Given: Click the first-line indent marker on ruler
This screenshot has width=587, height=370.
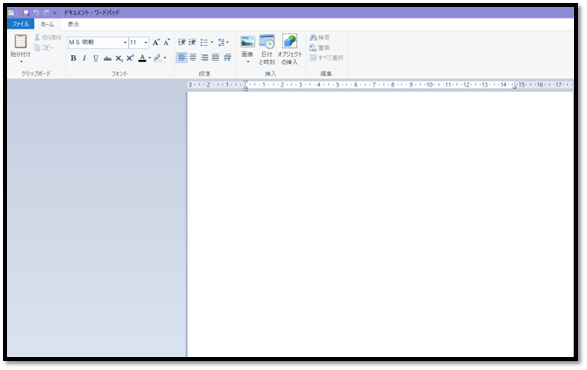Looking at the screenshot, I should pyautogui.click(x=245, y=82).
